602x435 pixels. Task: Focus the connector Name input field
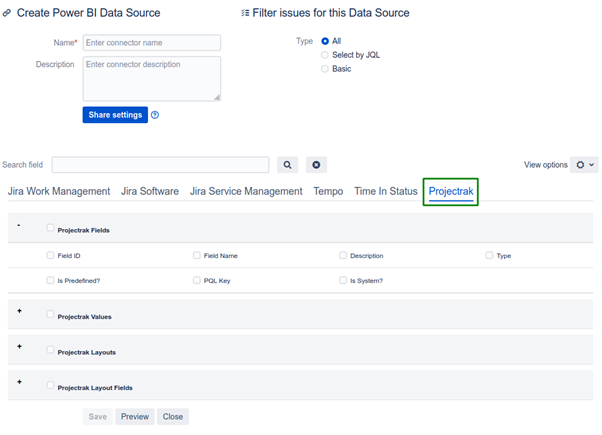[152, 43]
